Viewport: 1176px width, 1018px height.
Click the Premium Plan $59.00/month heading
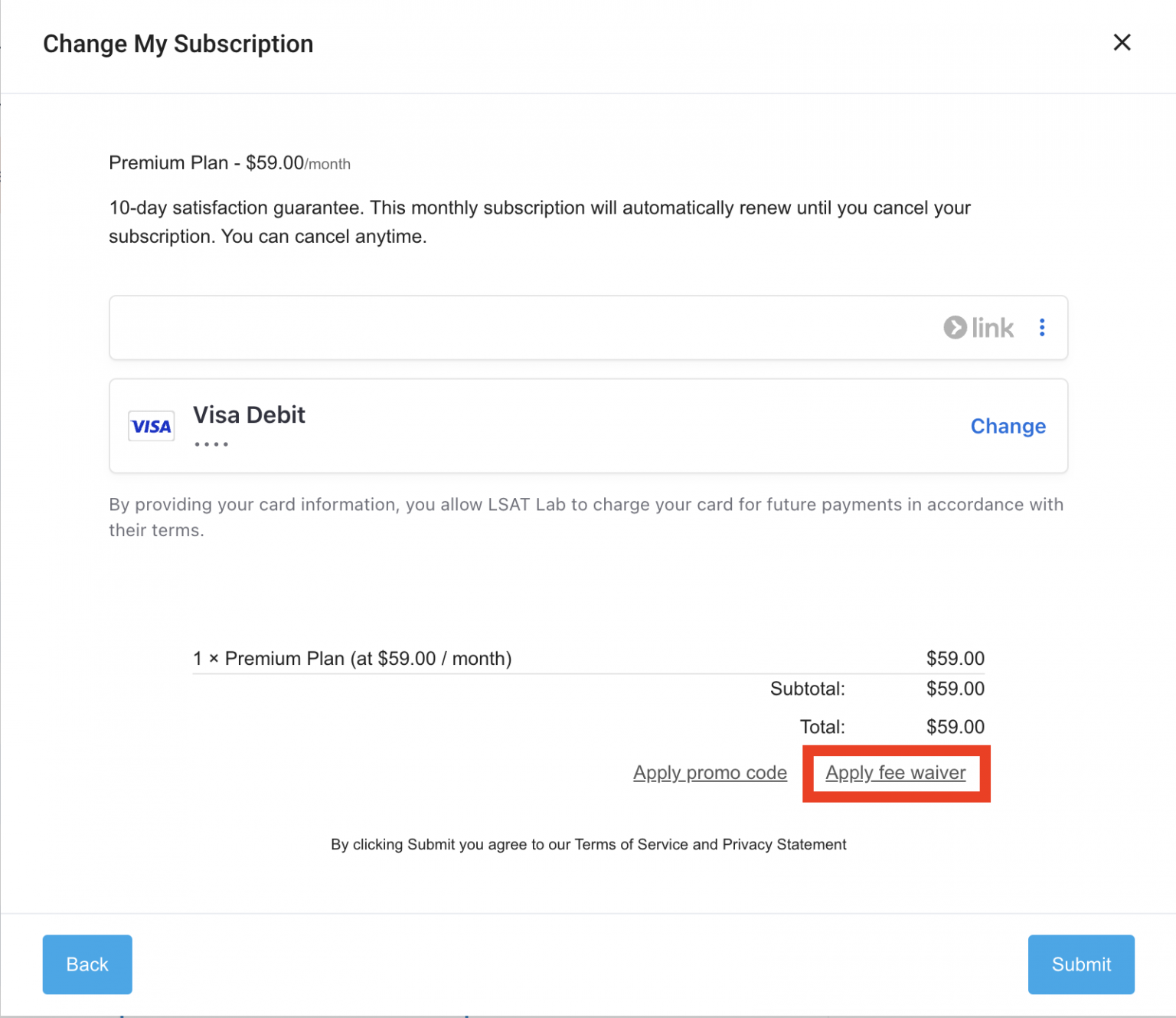click(x=230, y=163)
